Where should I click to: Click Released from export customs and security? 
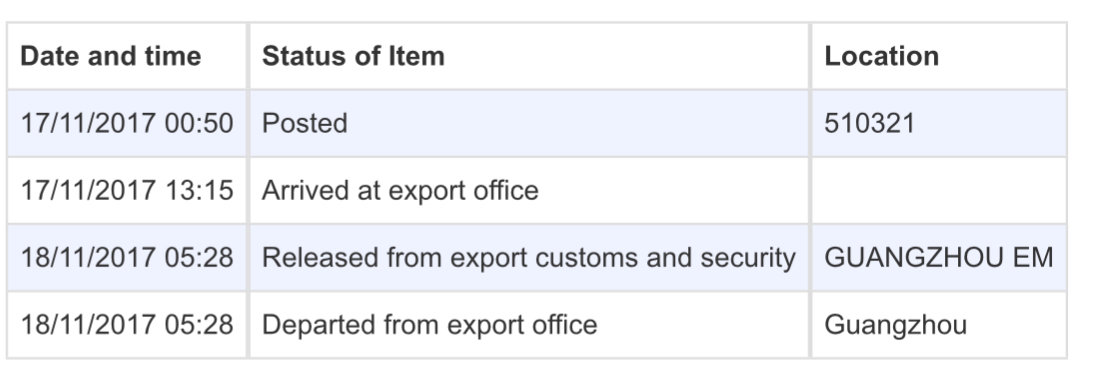click(529, 258)
